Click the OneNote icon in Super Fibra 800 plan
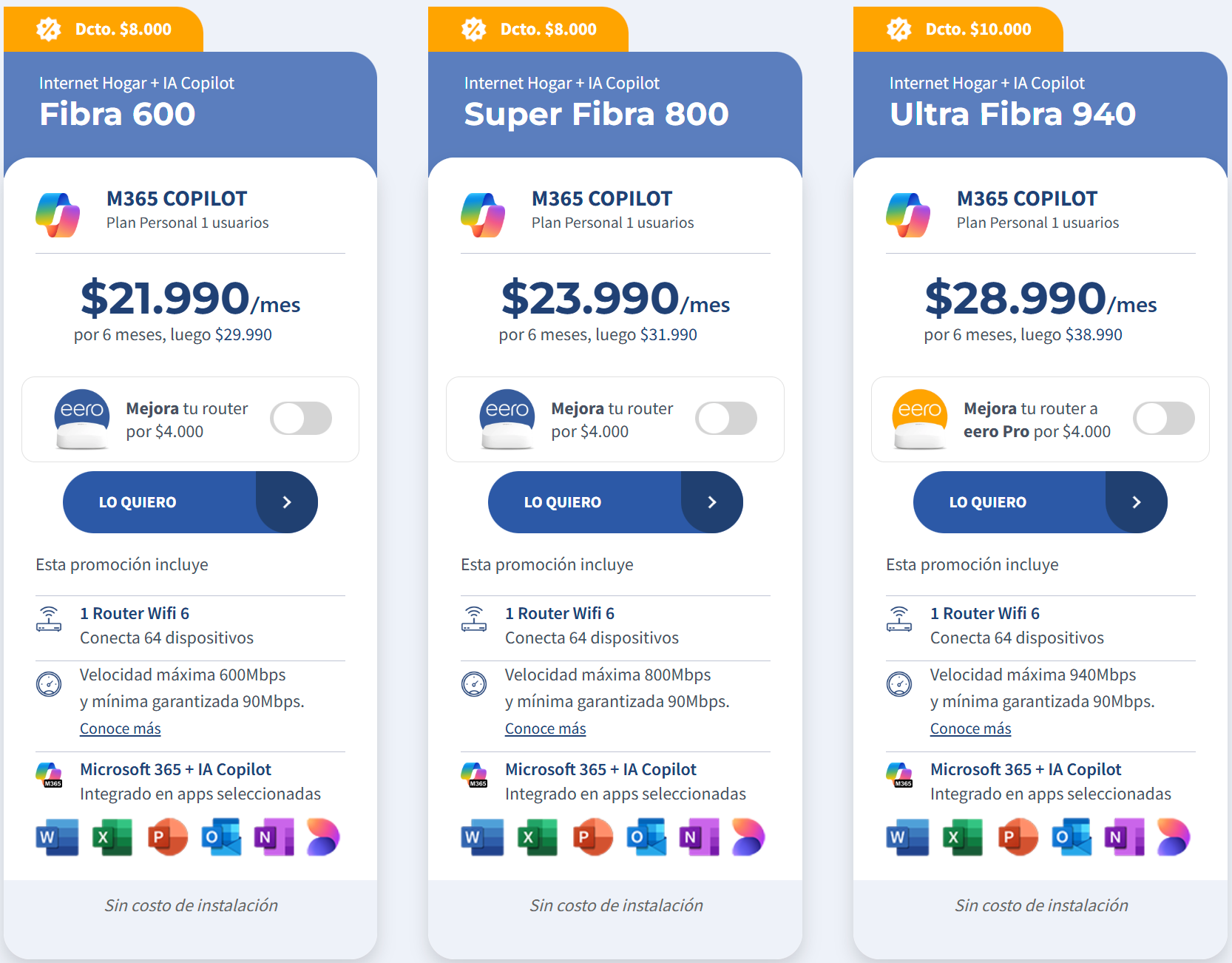 pyautogui.click(x=699, y=837)
